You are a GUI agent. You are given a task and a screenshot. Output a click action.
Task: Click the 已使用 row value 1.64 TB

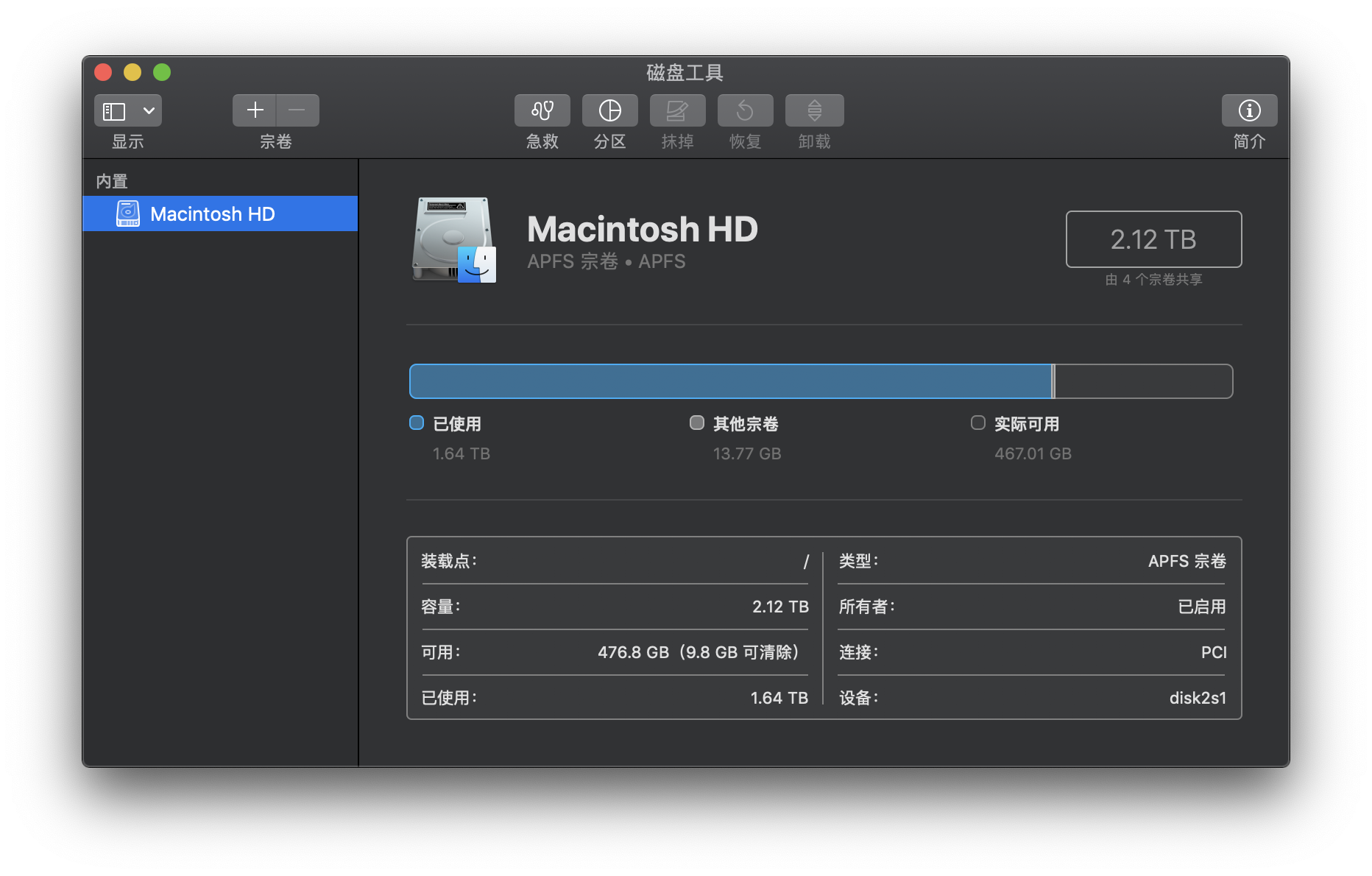click(x=779, y=698)
